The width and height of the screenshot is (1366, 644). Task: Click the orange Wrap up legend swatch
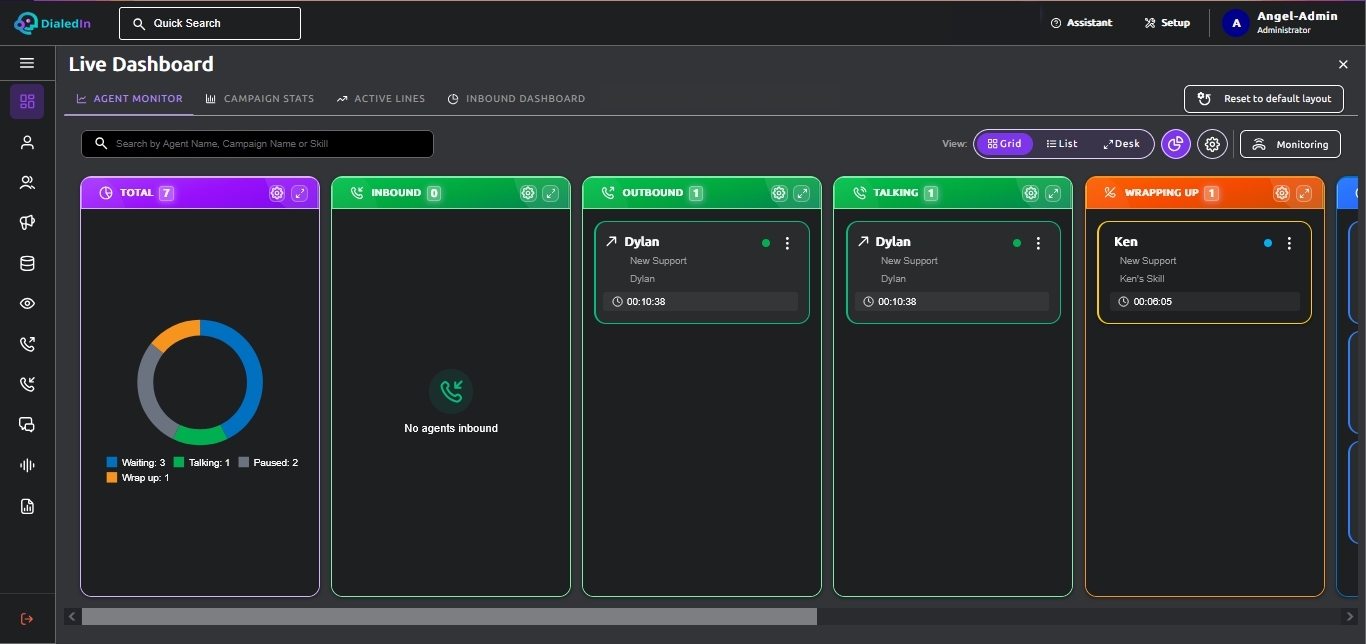pyautogui.click(x=112, y=478)
